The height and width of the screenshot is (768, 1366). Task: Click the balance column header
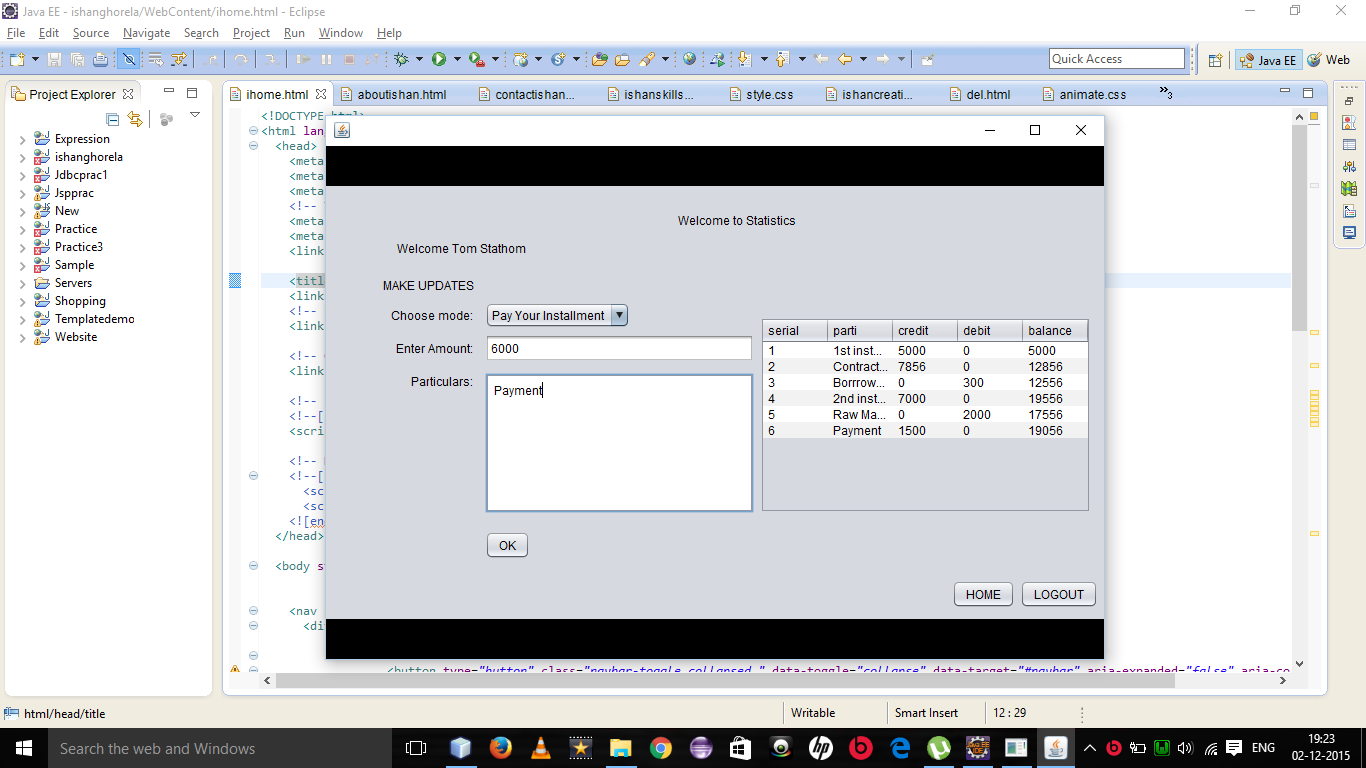(x=1054, y=331)
